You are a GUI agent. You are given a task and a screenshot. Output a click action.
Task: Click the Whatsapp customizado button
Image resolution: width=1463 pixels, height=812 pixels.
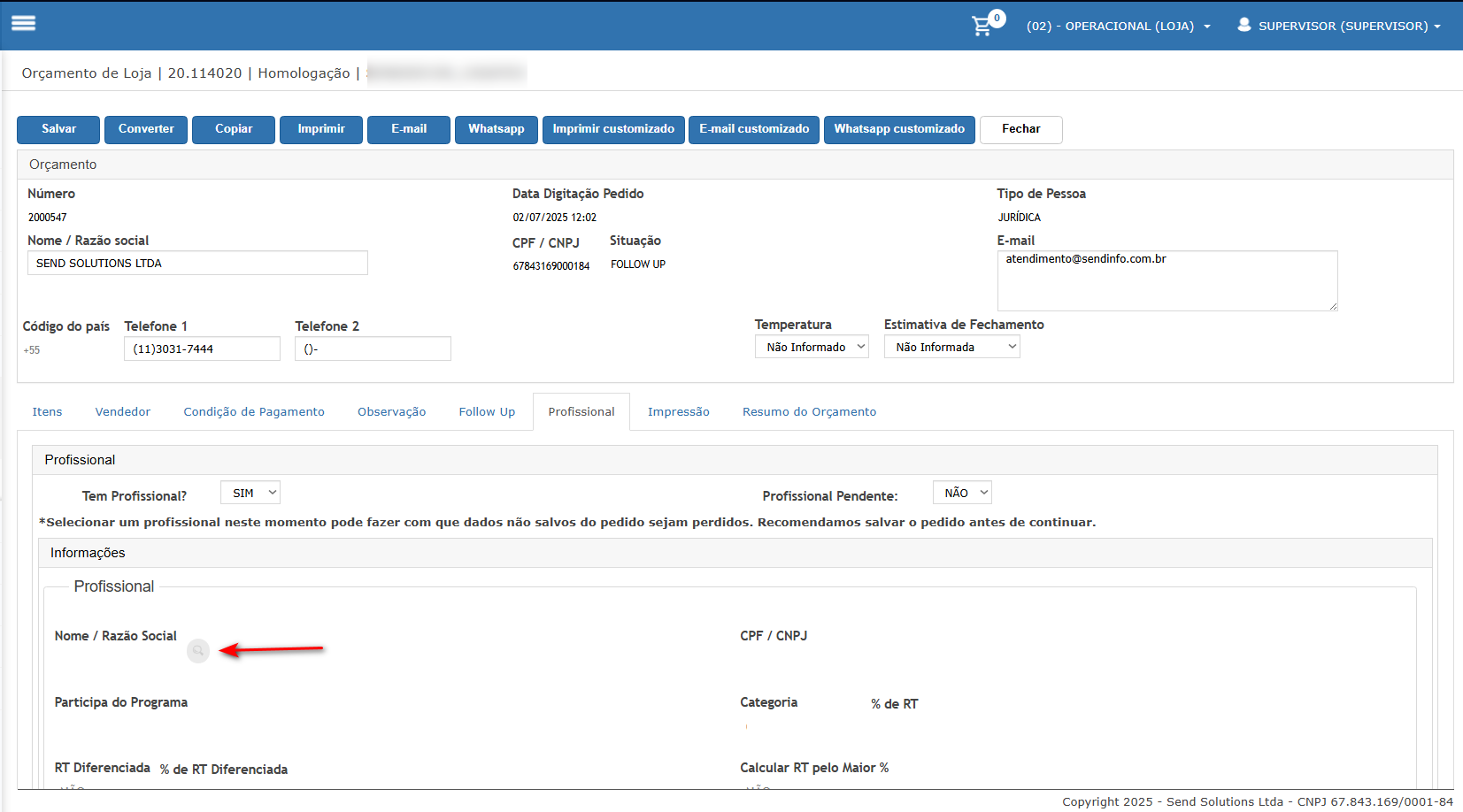899,129
